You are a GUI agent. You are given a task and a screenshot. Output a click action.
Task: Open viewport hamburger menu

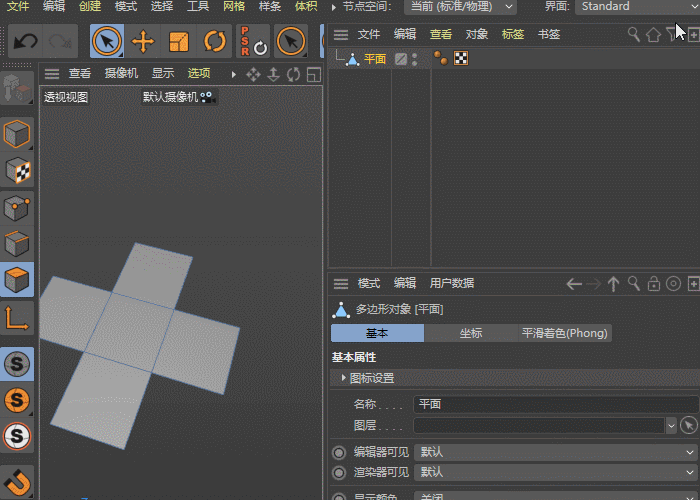(52, 74)
